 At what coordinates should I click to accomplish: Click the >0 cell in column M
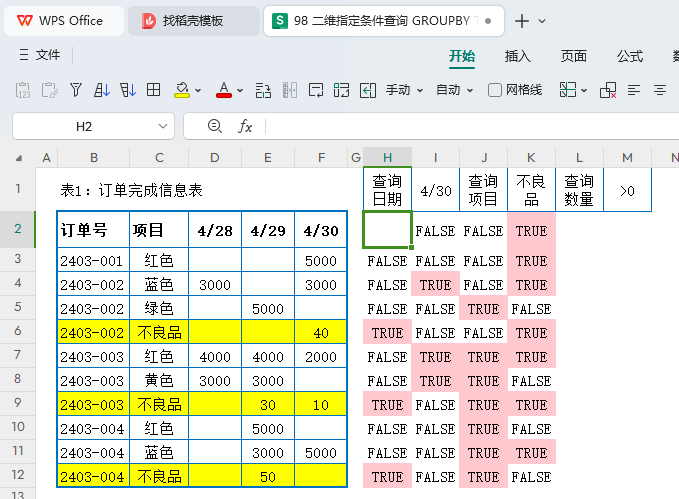[627, 190]
